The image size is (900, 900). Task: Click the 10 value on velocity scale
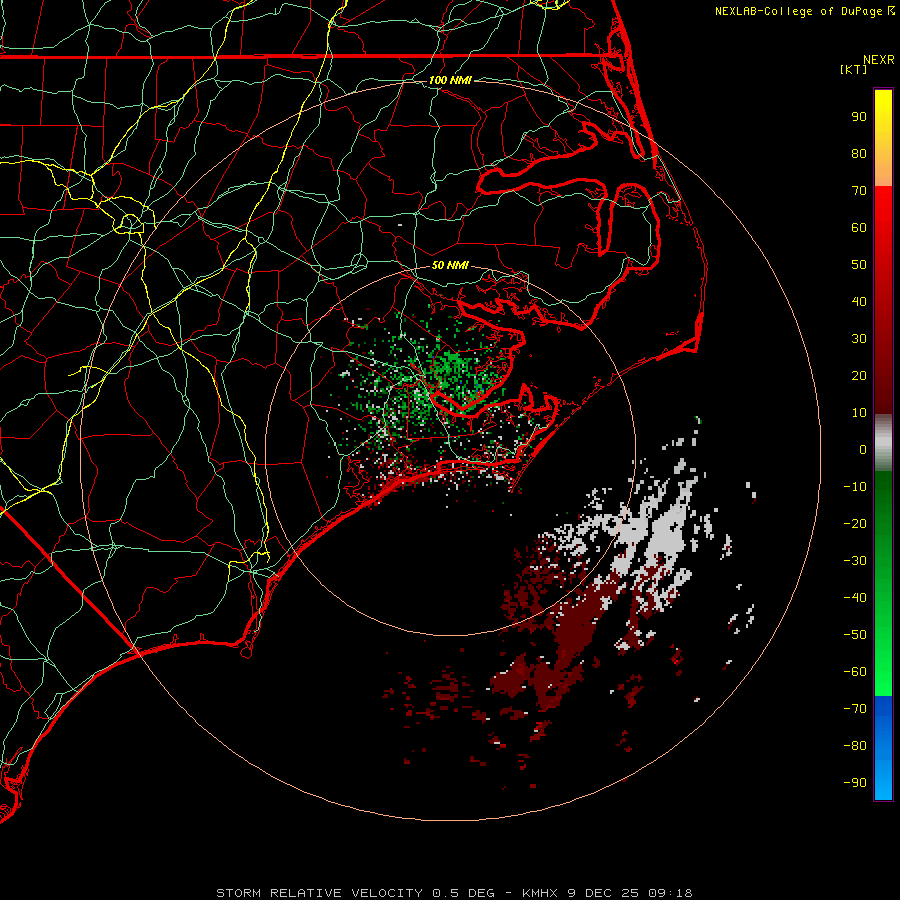pyautogui.click(x=859, y=413)
